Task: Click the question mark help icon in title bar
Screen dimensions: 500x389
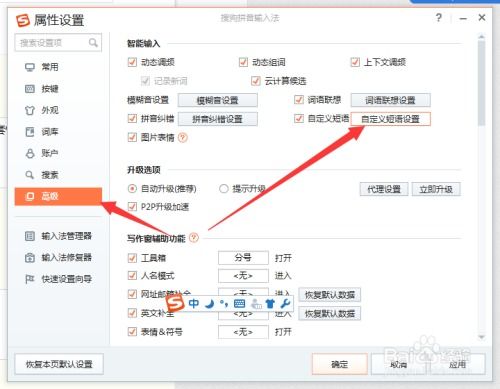Action: pyautogui.click(x=439, y=18)
